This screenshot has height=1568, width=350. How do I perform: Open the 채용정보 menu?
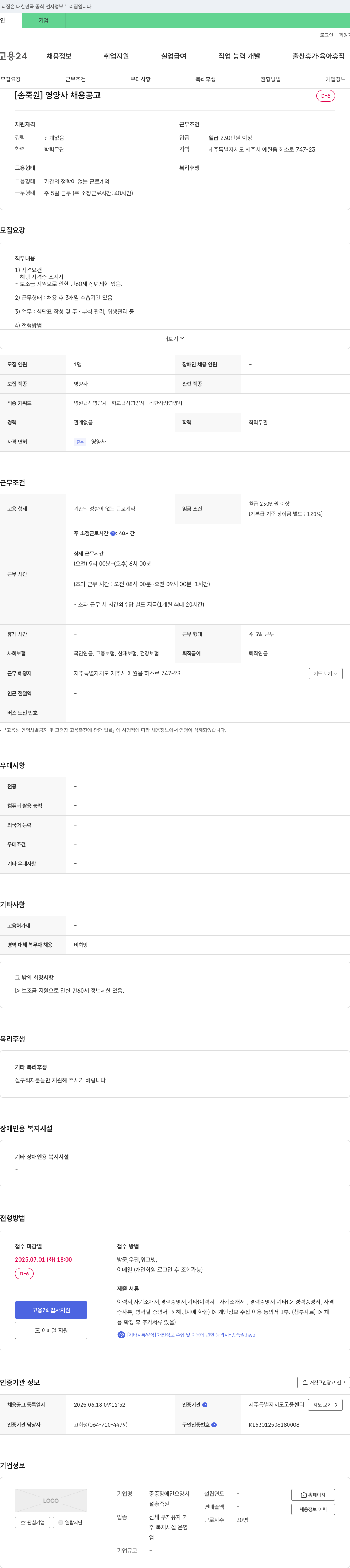59,56
